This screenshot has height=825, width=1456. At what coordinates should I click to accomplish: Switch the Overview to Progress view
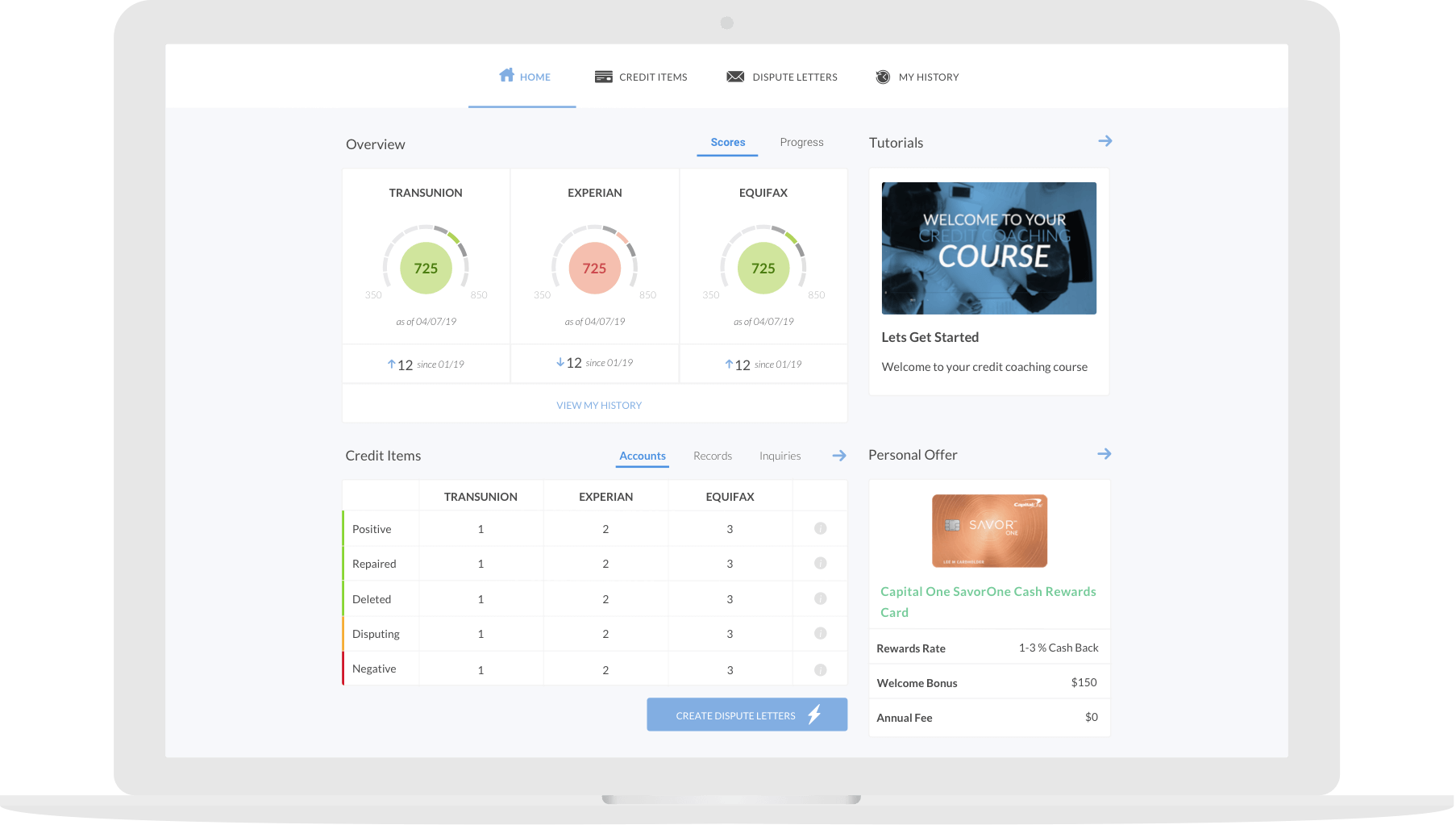(801, 142)
